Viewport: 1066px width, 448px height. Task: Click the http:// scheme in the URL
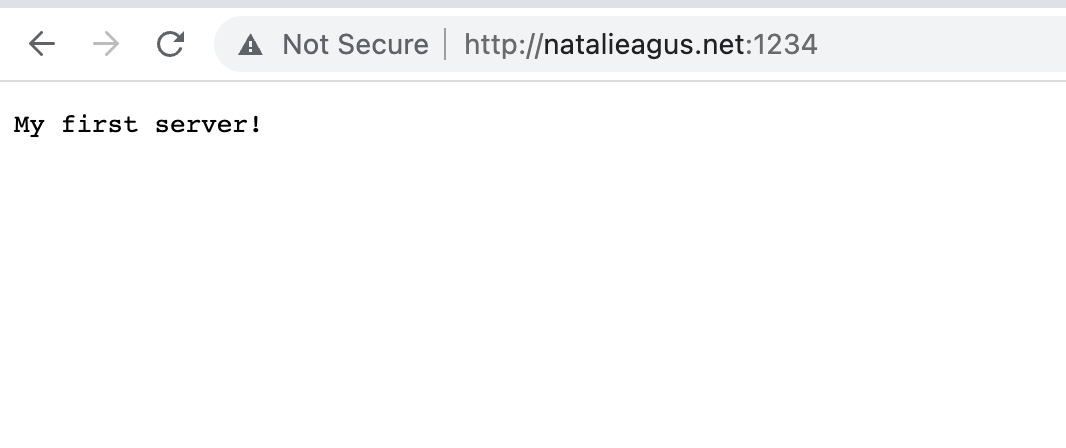[503, 45]
